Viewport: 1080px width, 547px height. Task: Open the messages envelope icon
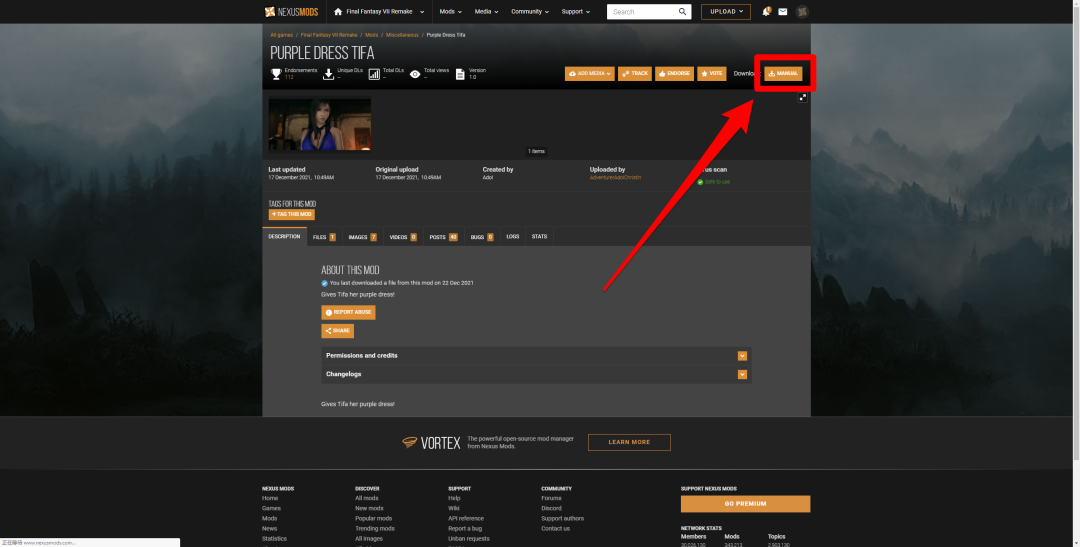(x=783, y=12)
